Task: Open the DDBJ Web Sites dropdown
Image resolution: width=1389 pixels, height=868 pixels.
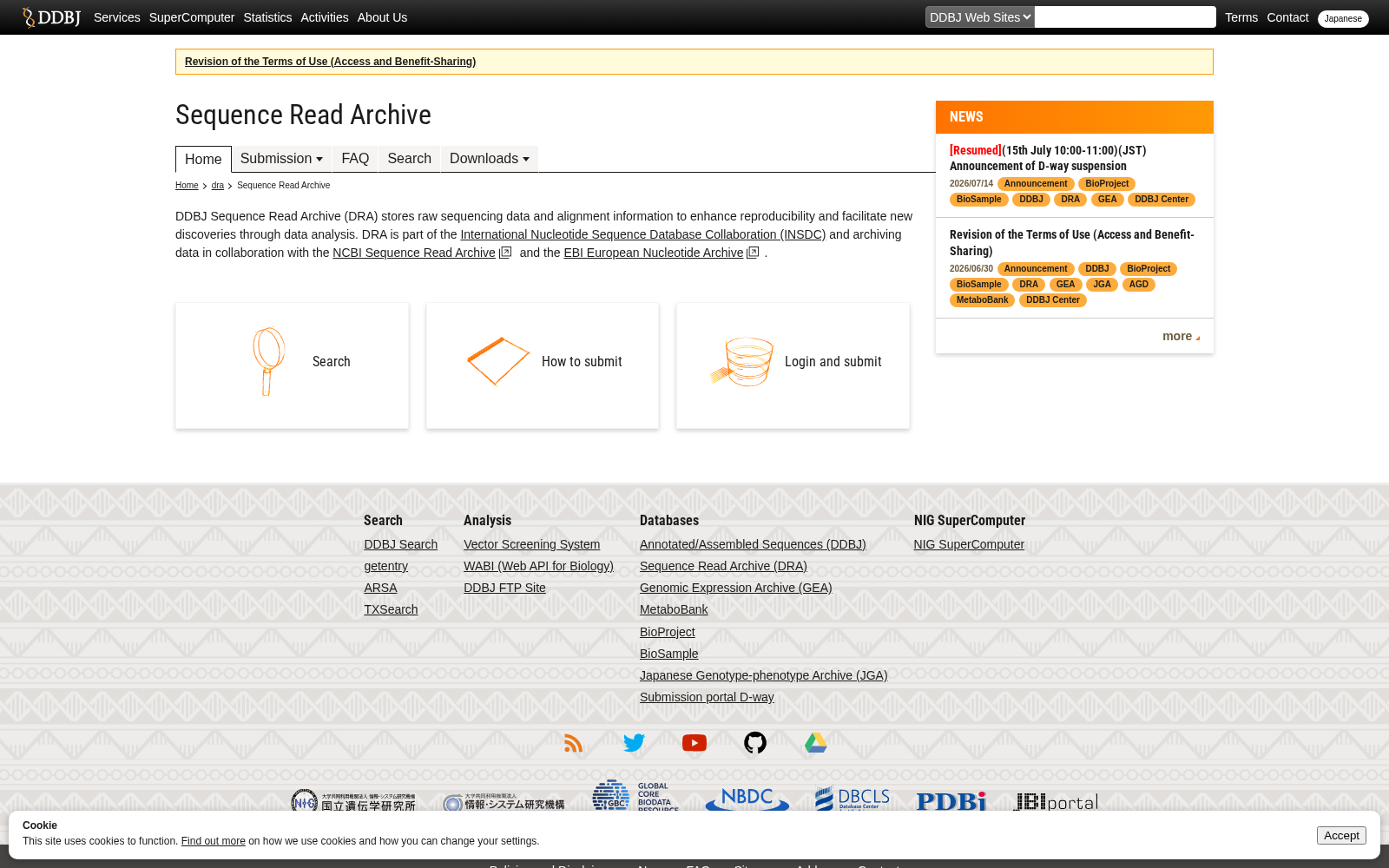Action: pyautogui.click(x=980, y=17)
